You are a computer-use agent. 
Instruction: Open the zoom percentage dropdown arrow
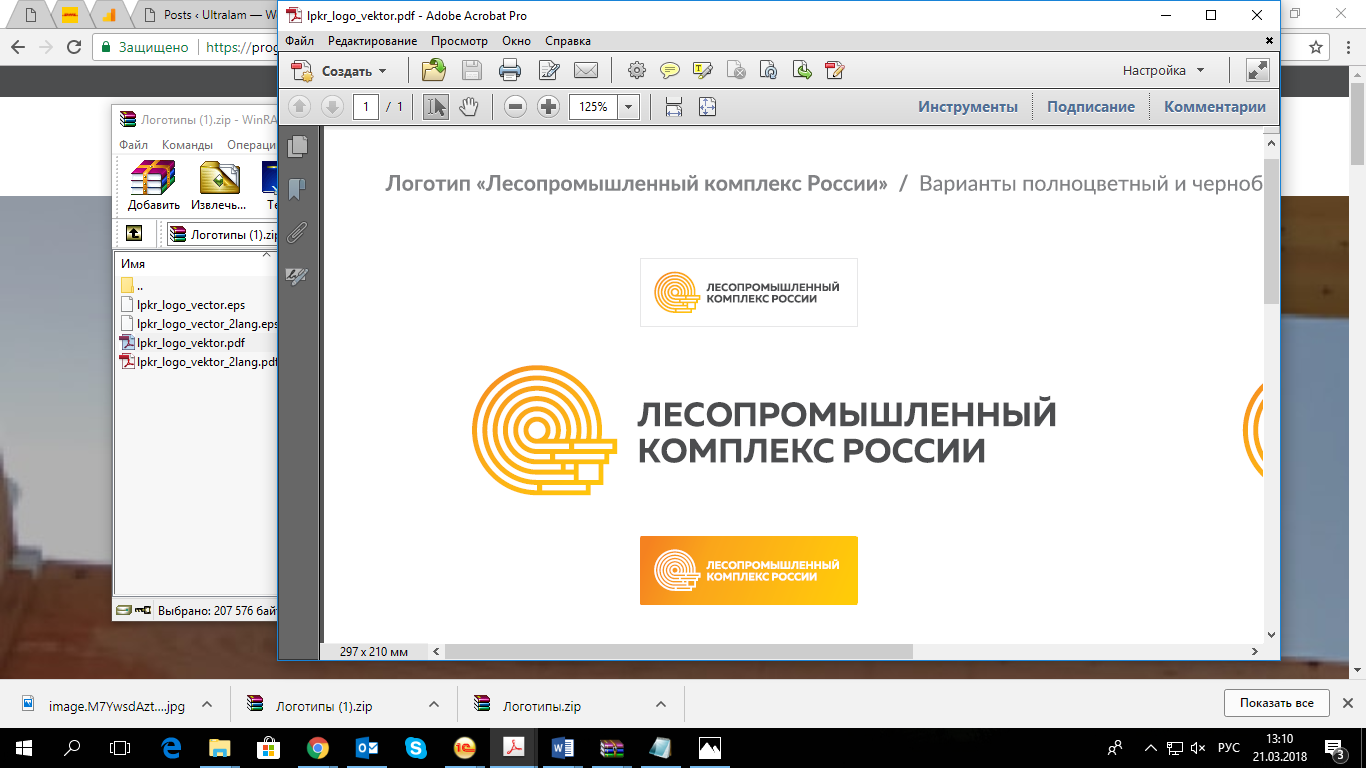[x=629, y=107]
